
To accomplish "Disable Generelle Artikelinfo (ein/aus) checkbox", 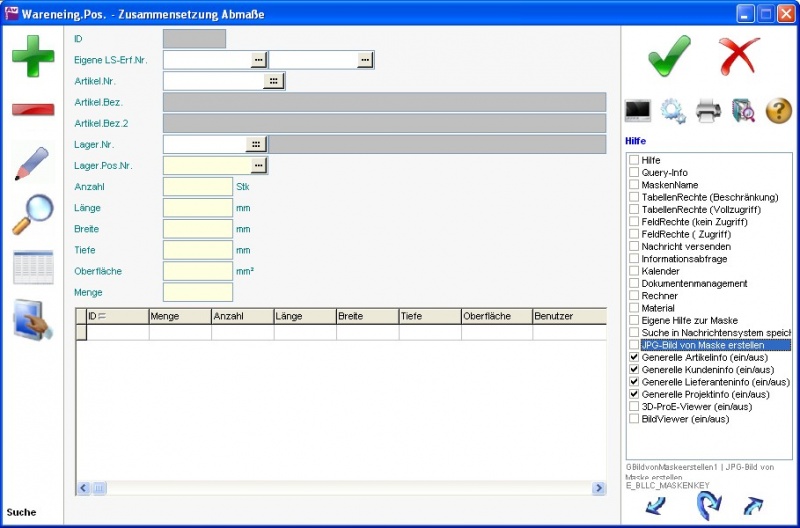I will [x=634, y=357].
